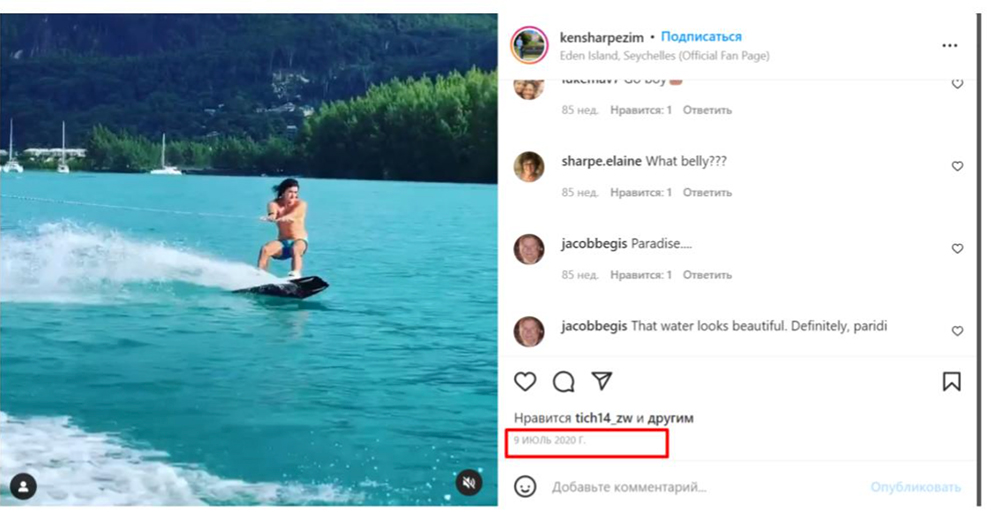The width and height of the screenshot is (1000, 525).
Task: Click Опубликовать to post comment
Action: tap(915, 487)
